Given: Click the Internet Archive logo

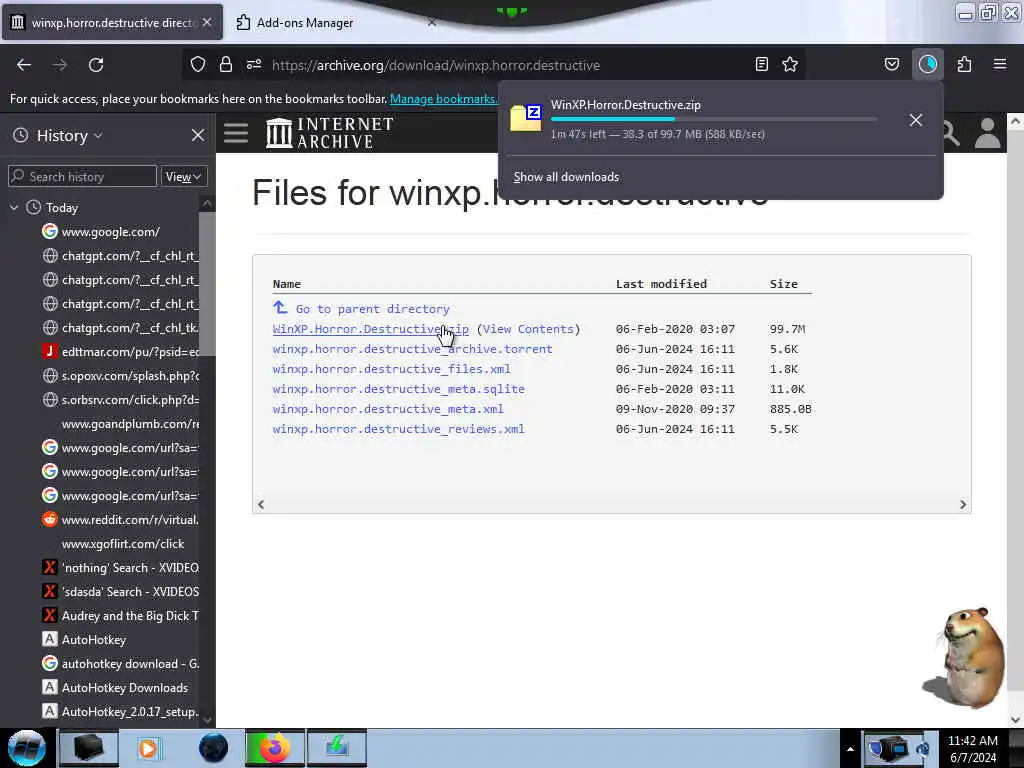Looking at the screenshot, I should click(x=330, y=133).
